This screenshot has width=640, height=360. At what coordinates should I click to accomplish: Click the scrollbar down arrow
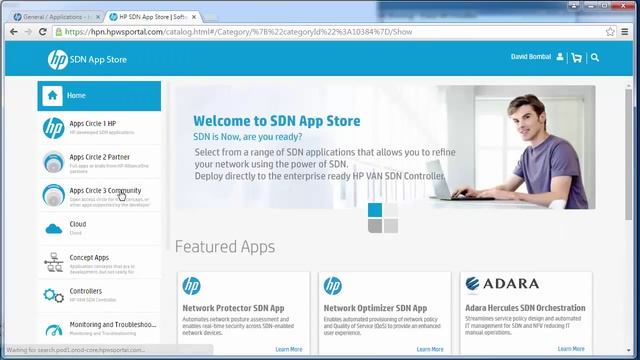629,350
